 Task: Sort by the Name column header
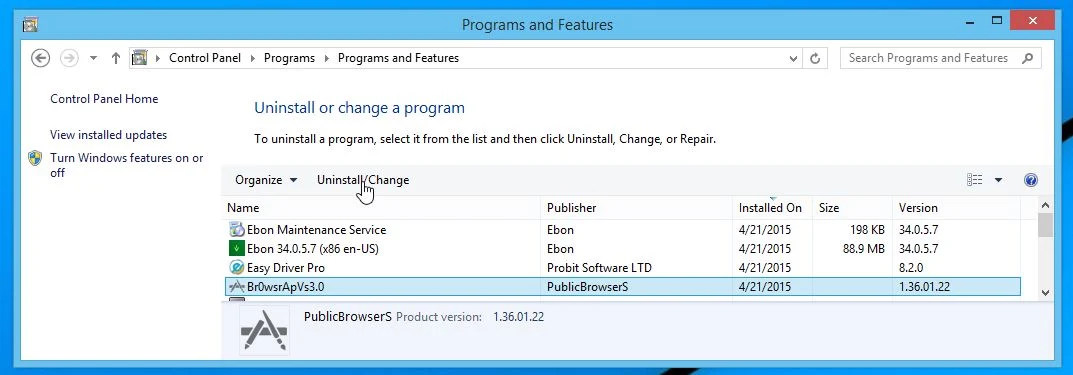[x=383, y=208]
